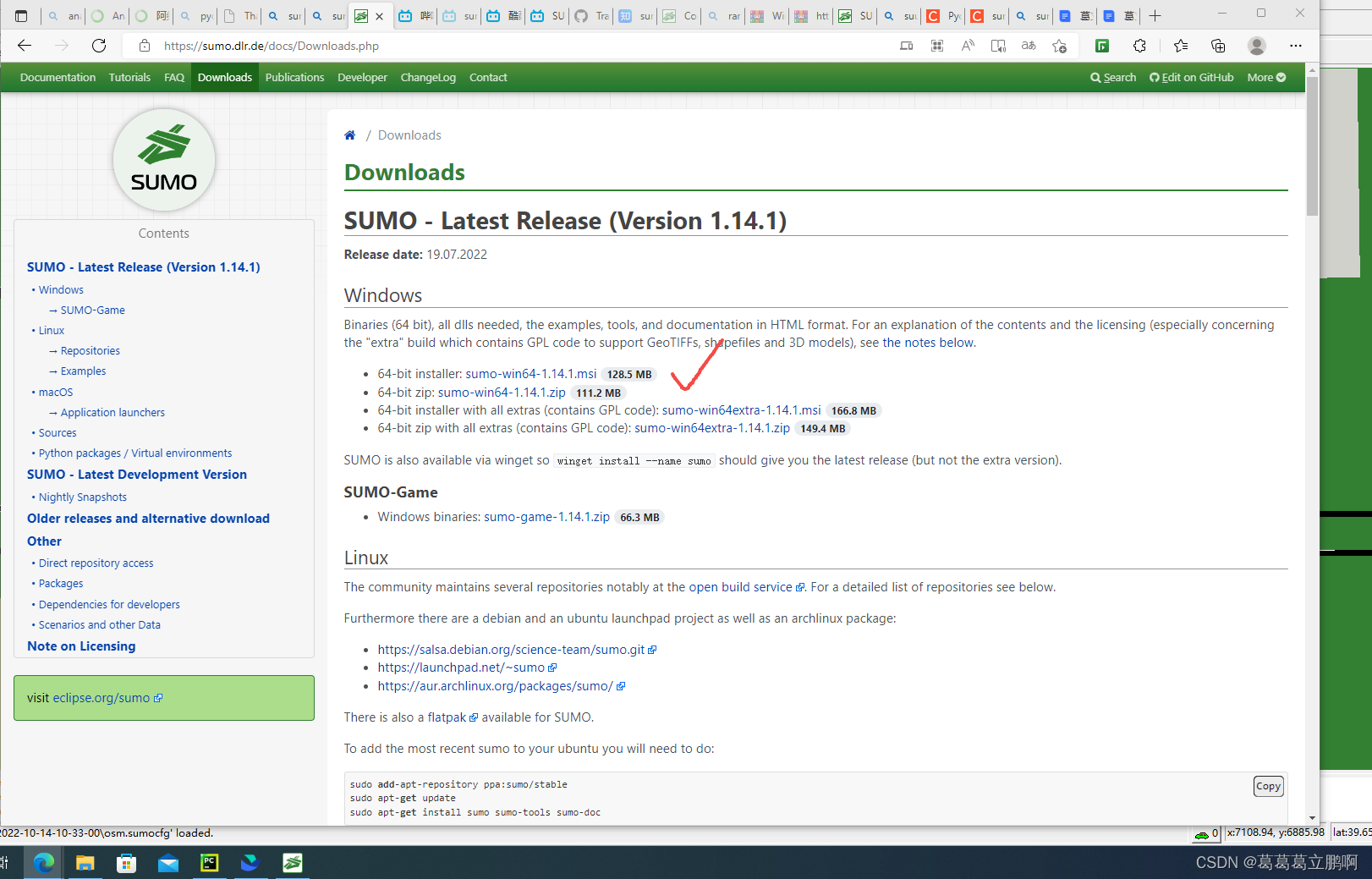The width and height of the screenshot is (1372, 879).
Task: Reload the SUMO downloads page
Action: 99,46
